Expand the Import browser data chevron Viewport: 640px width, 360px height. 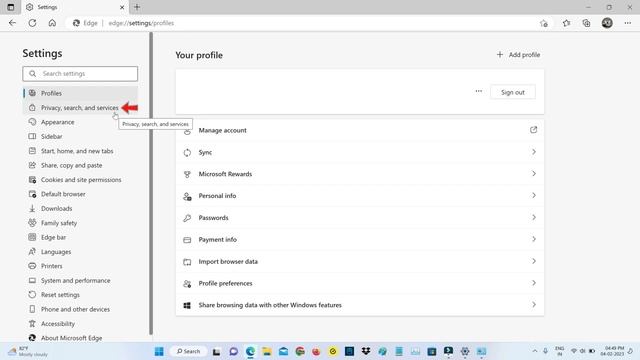(534, 261)
